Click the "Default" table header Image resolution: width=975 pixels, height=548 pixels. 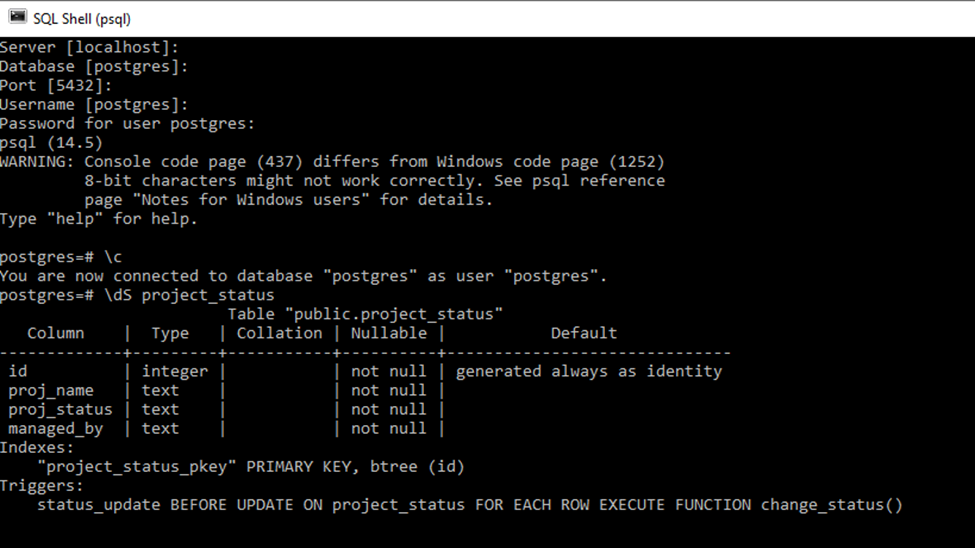point(584,333)
